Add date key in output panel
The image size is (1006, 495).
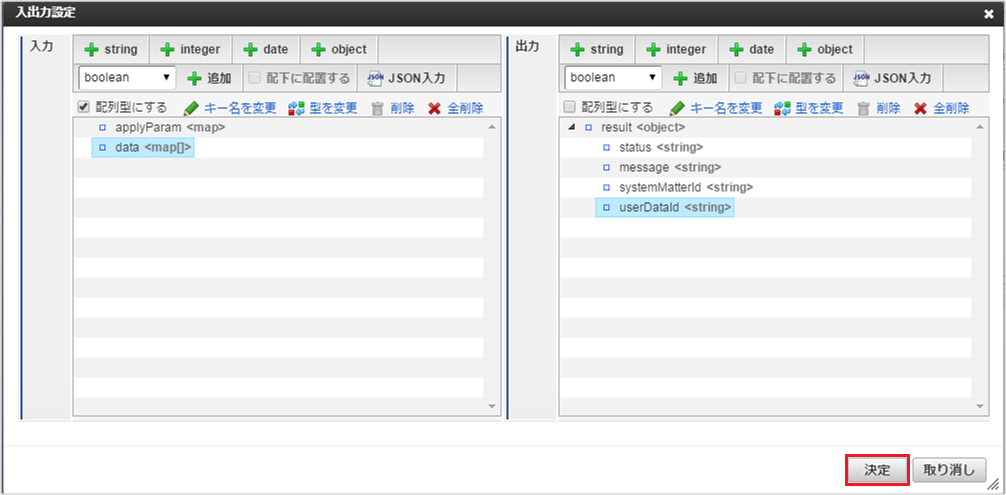751,49
